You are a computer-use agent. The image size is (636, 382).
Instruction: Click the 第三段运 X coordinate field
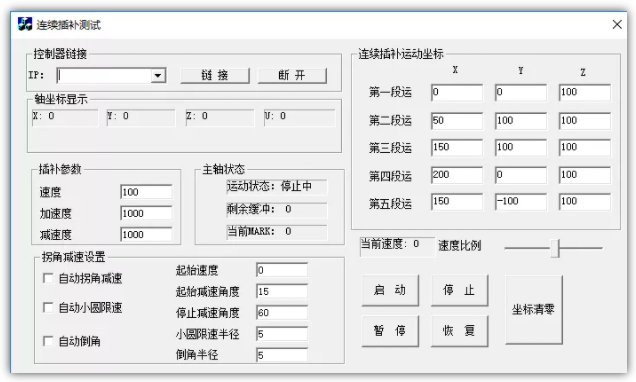457,148
